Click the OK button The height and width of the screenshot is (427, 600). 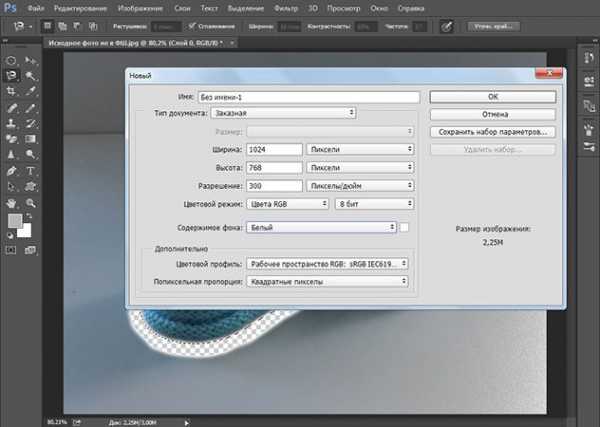pos(491,97)
